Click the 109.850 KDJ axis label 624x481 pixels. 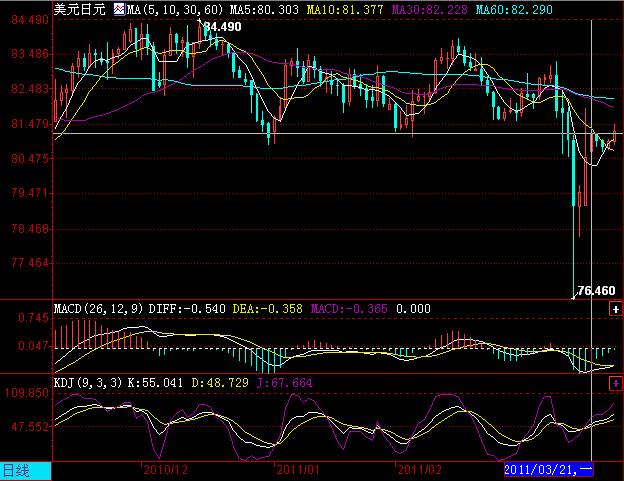tap(27, 393)
